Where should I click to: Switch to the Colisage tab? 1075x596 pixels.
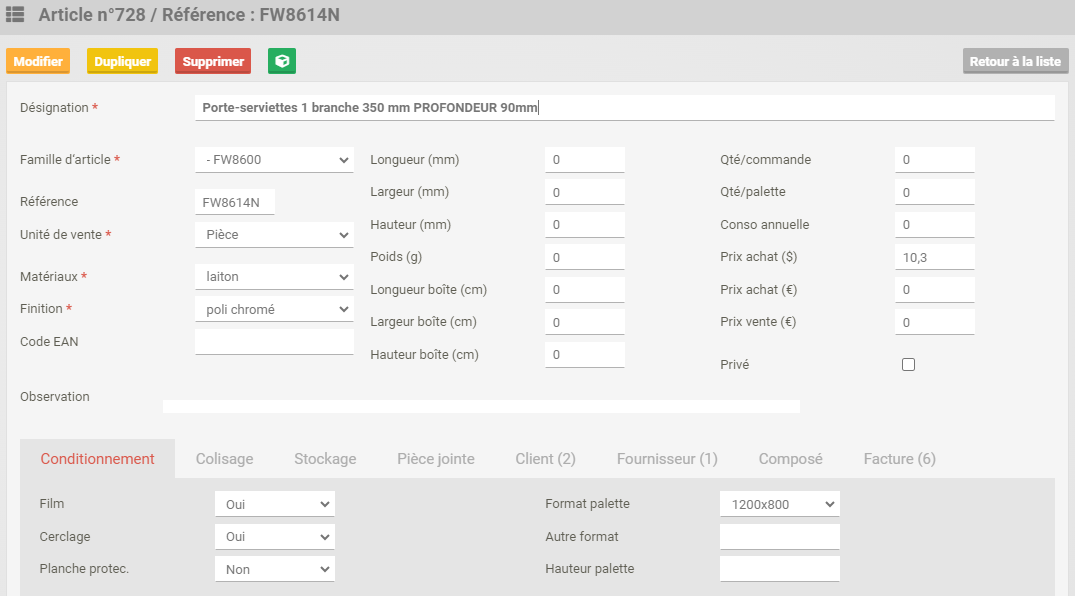point(224,459)
